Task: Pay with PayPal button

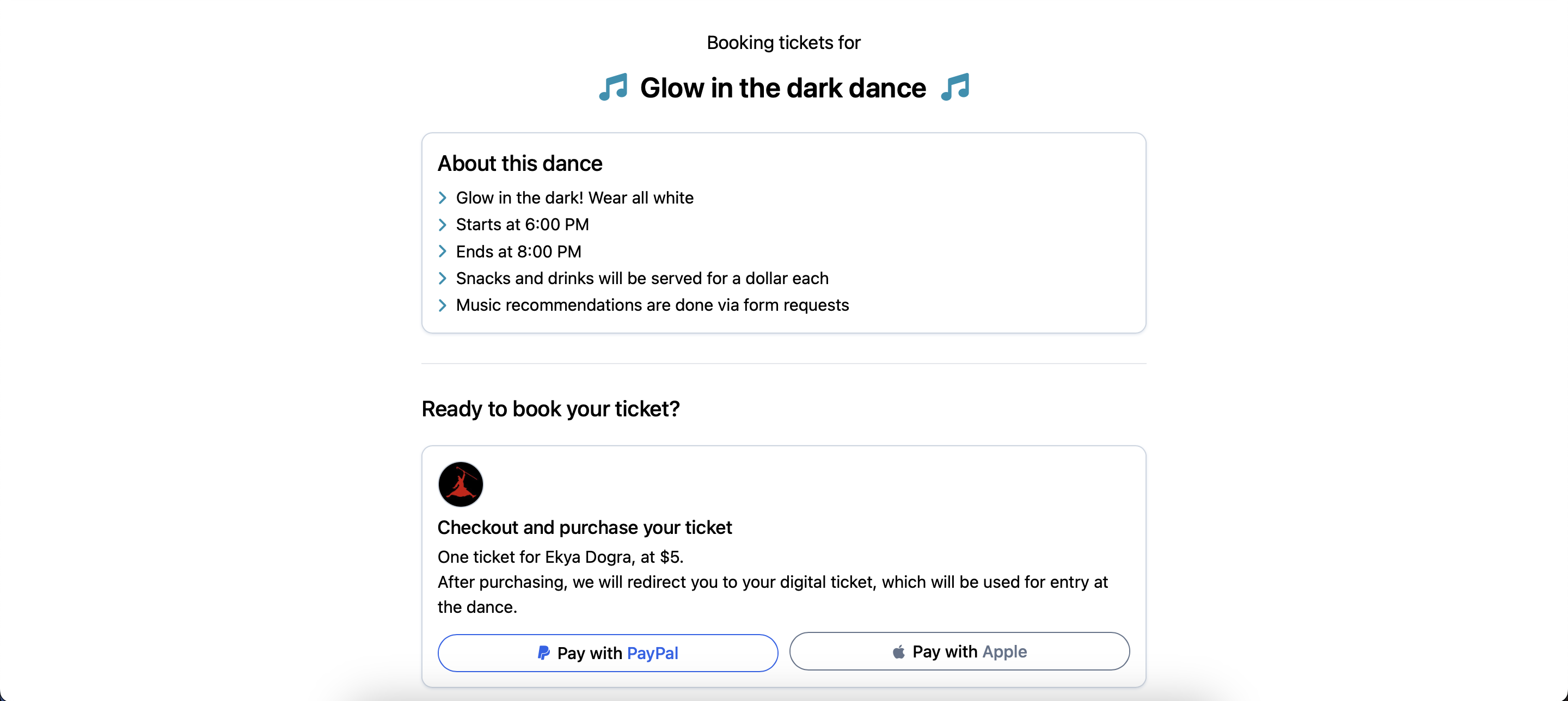Action: click(608, 653)
